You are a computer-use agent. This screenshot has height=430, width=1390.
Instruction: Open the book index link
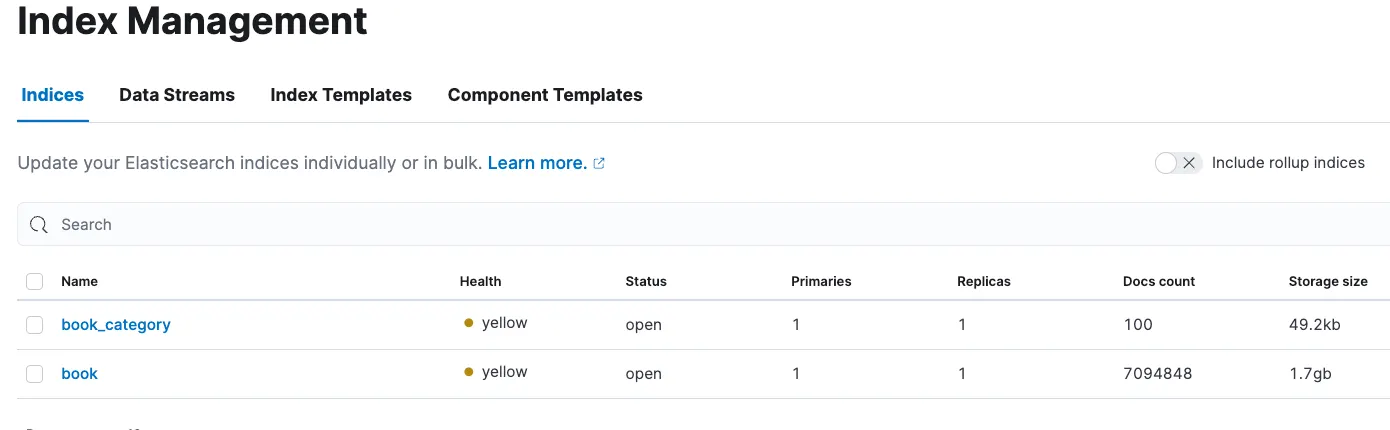tap(80, 374)
